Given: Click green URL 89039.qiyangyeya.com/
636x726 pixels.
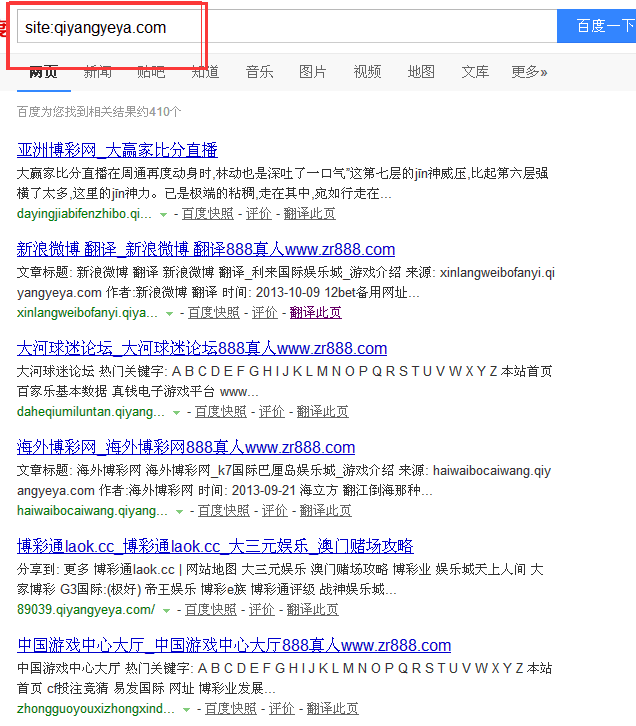Looking at the screenshot, I should click(x=86, y=610).
